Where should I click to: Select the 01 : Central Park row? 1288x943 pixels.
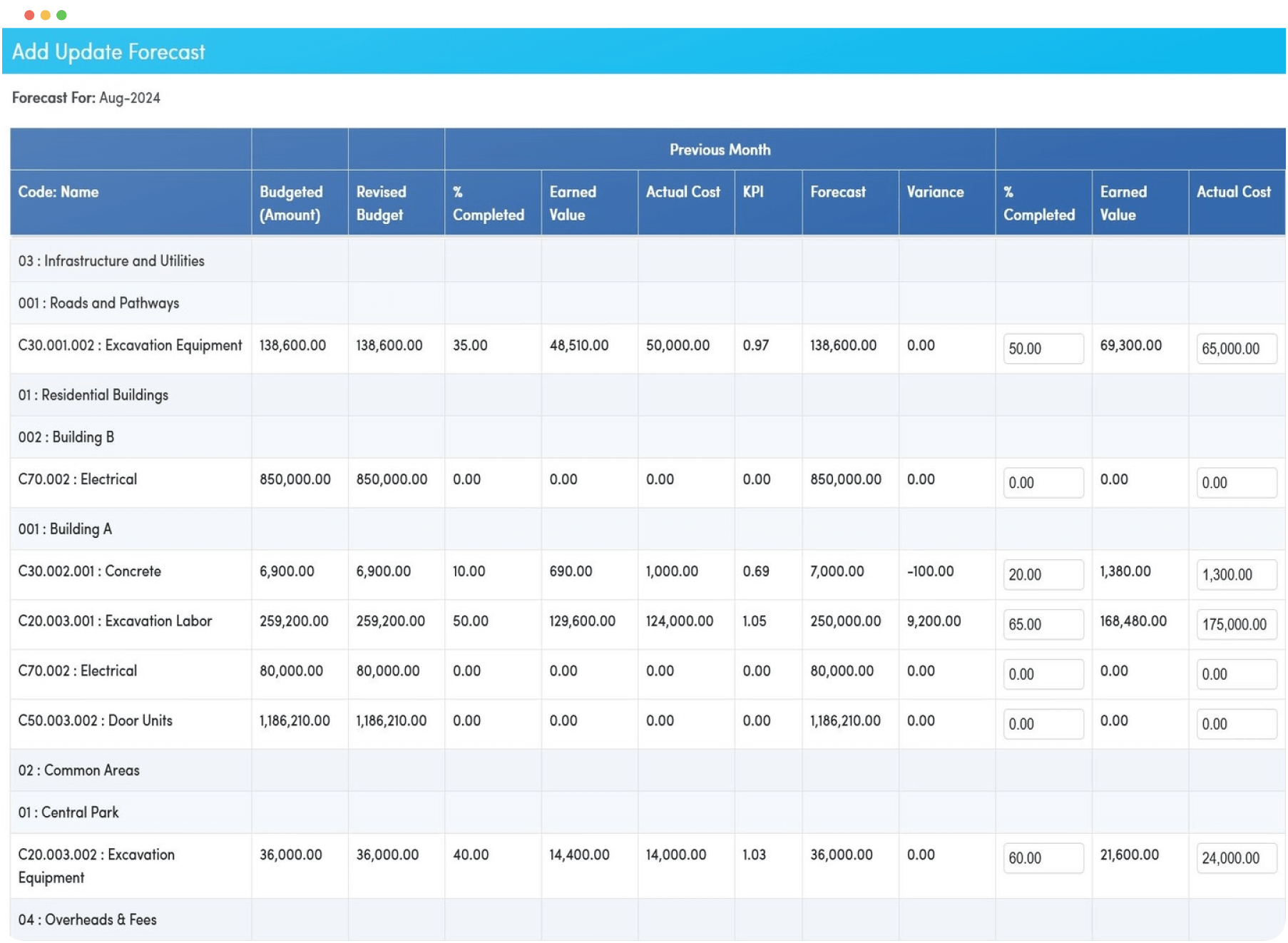pyautogui.click(x=68, y=812)
